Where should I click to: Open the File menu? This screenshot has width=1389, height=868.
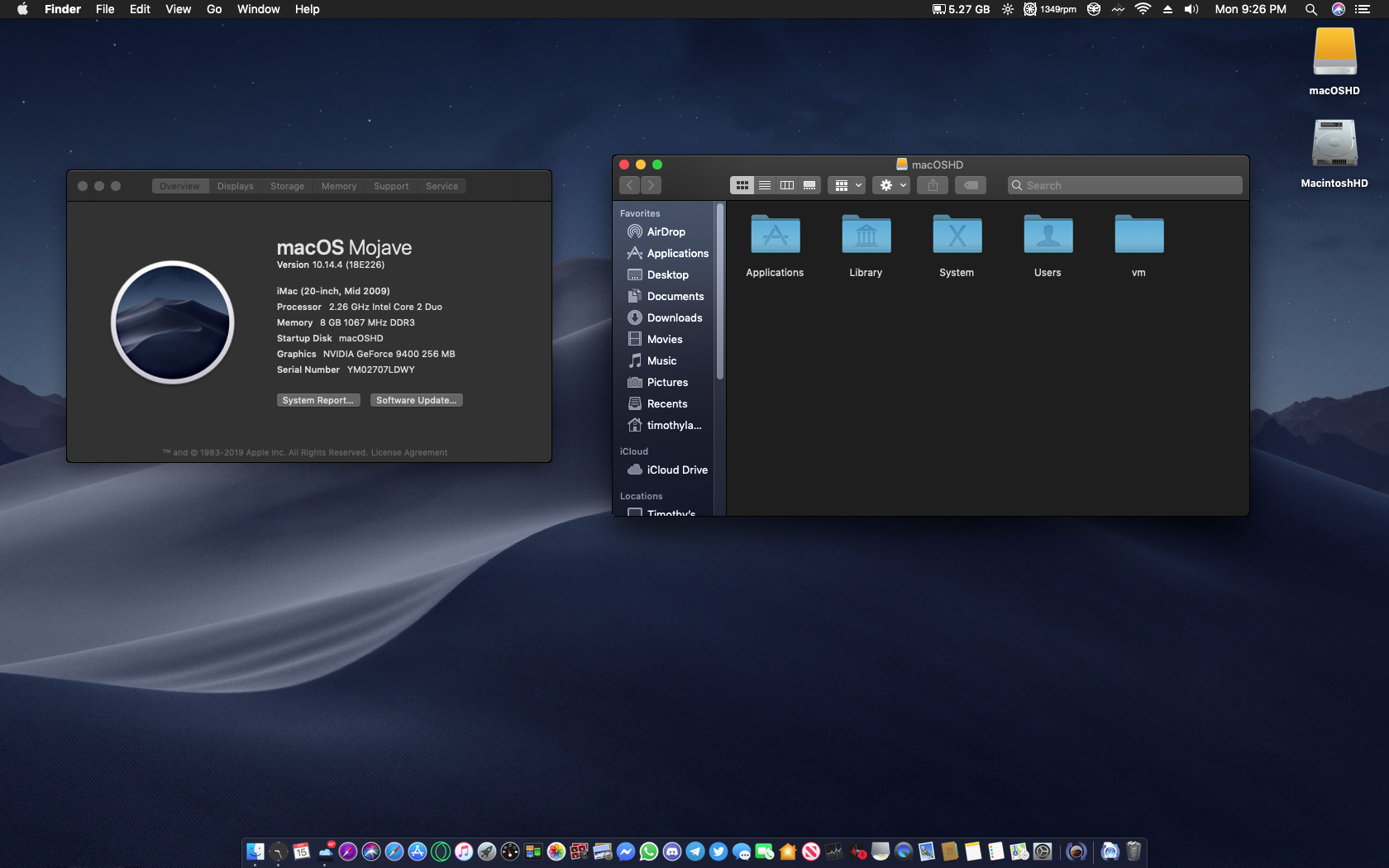click(x=105, y=9)
